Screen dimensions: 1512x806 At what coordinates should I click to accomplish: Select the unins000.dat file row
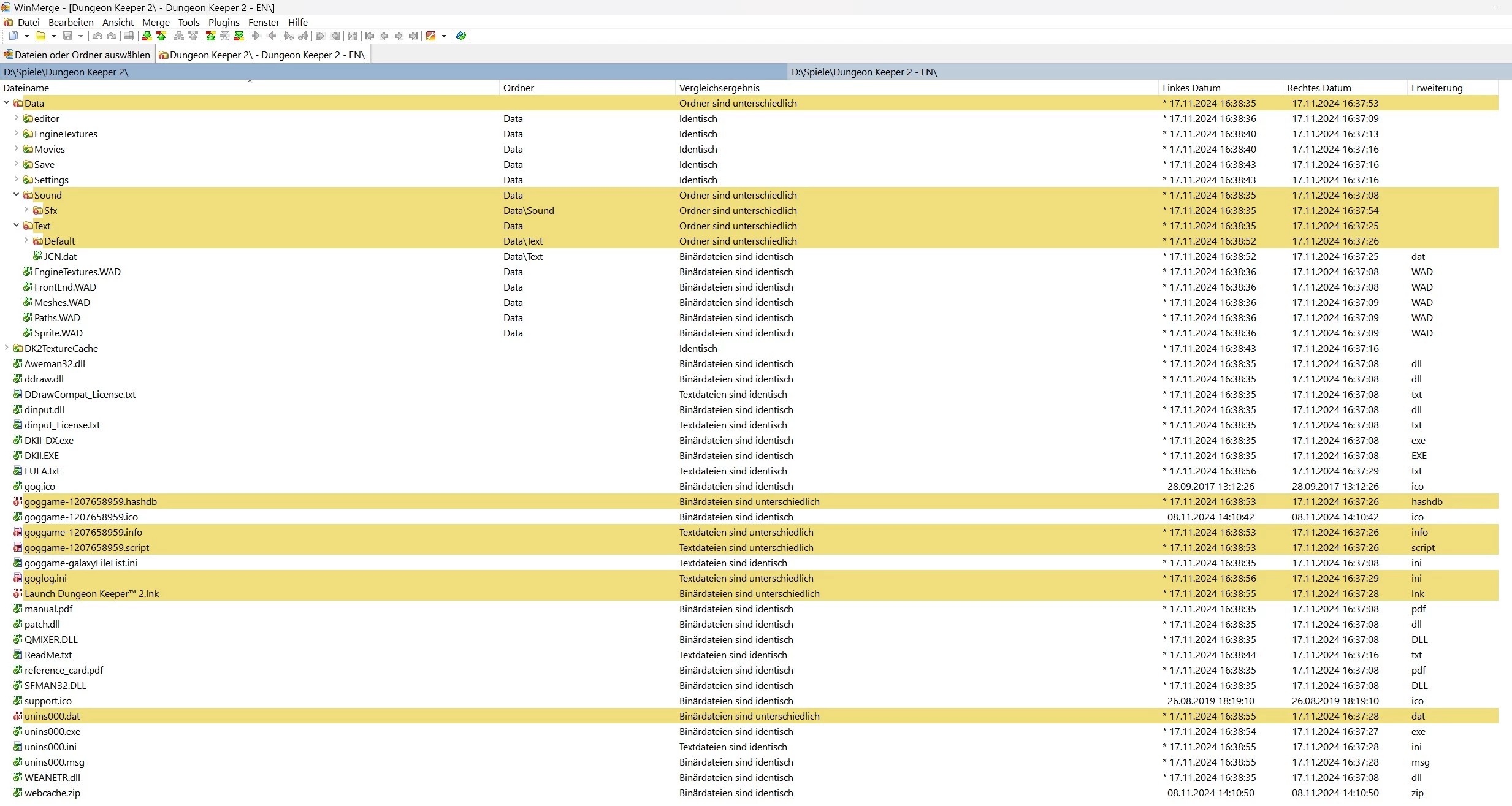(x=749, y=716)
